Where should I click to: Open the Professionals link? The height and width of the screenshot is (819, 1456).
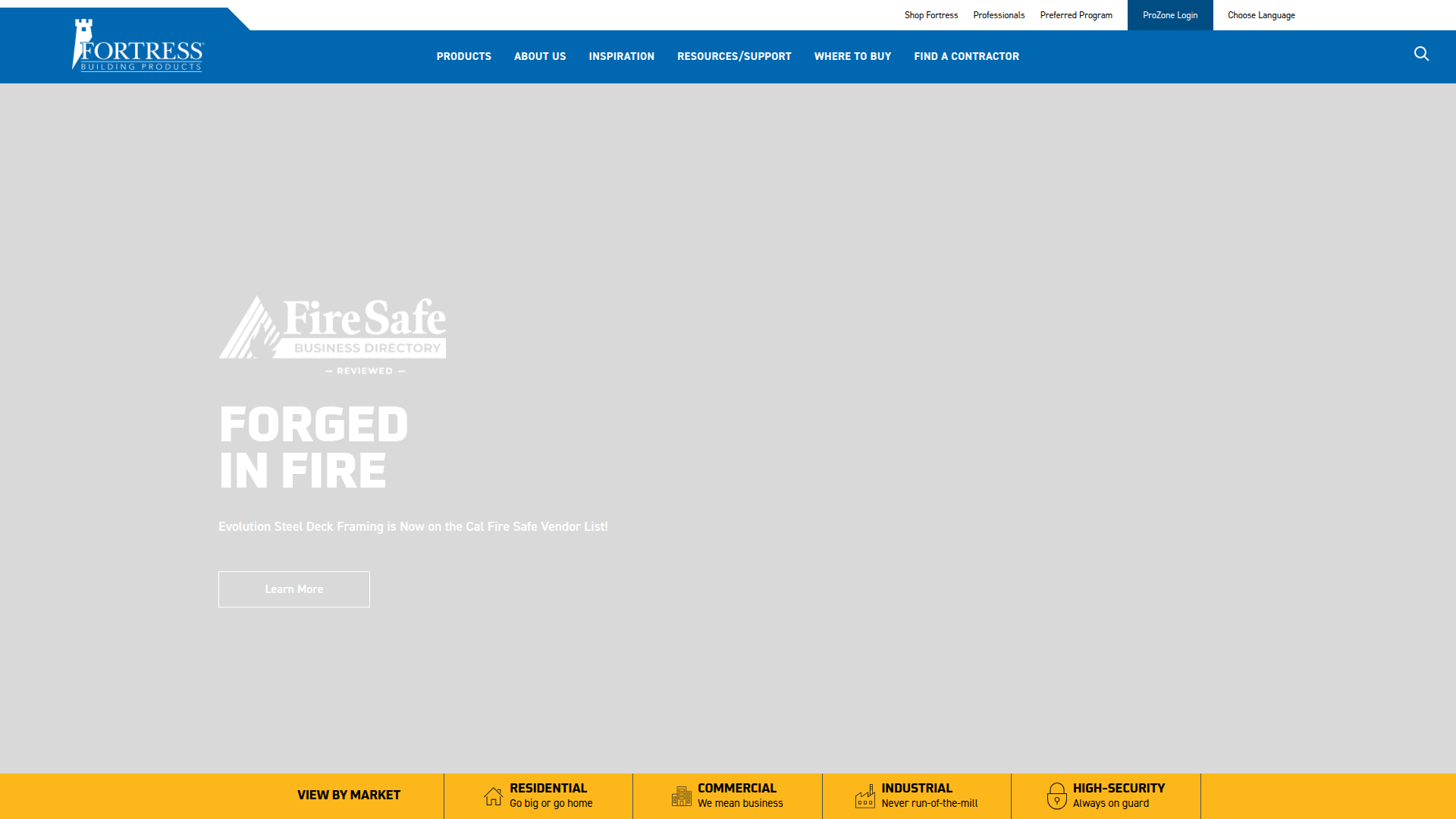click(999, 15)
